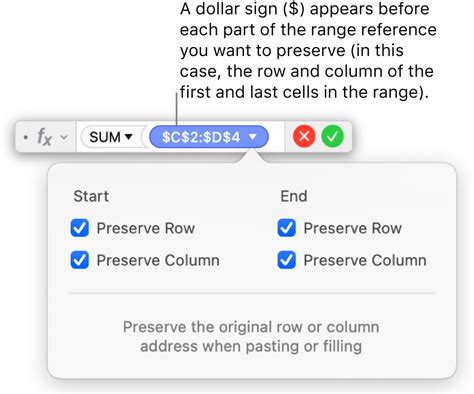Select the SUM function token

[111, 137]
